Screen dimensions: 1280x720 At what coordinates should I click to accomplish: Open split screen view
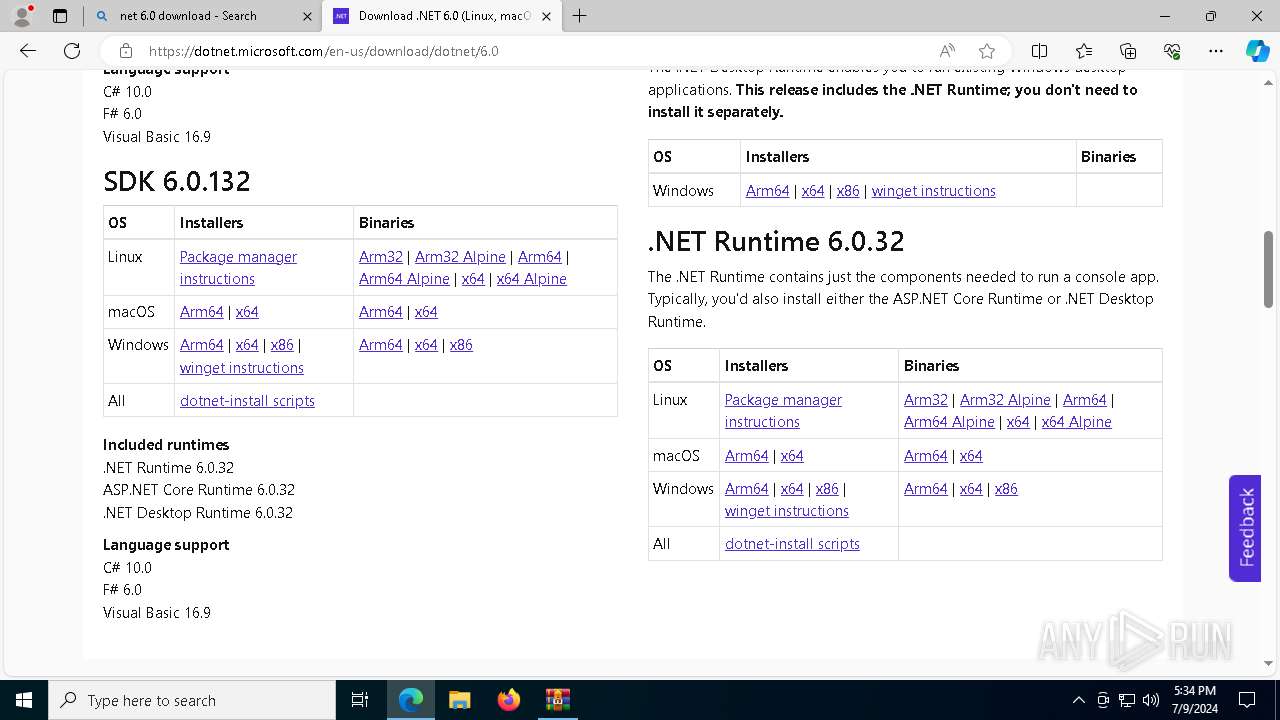1040,51
